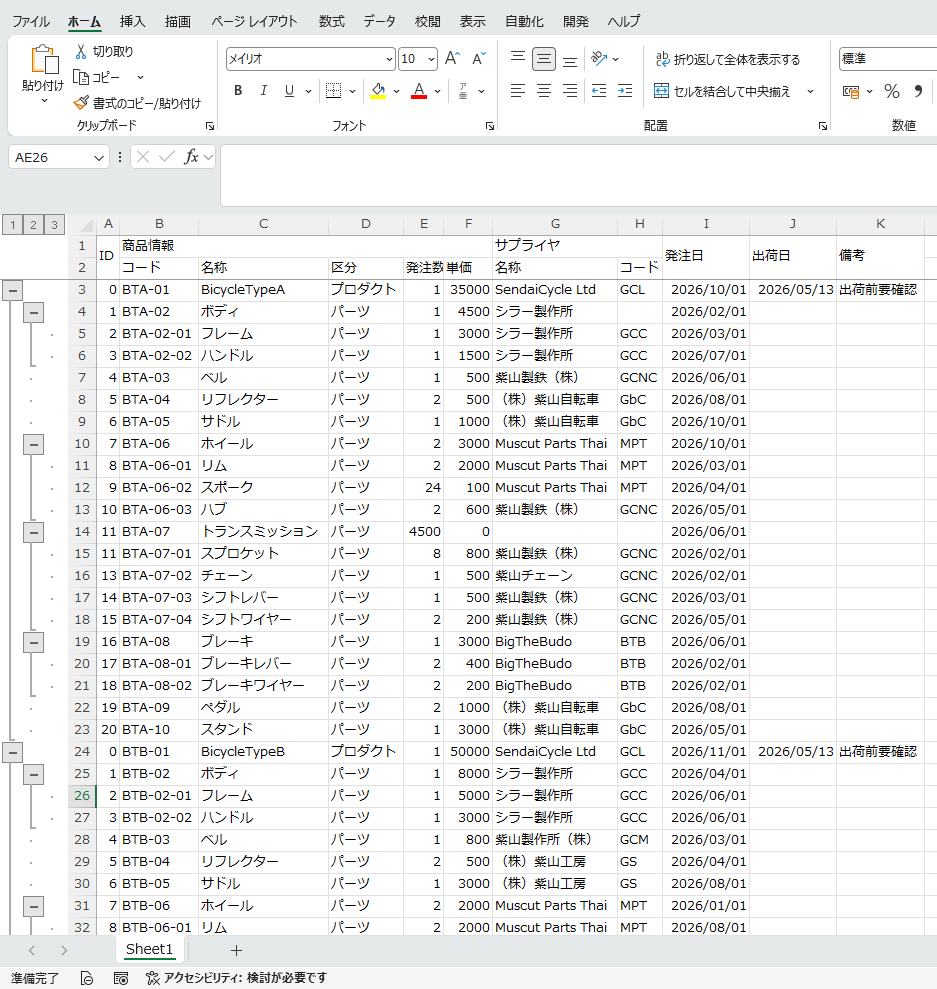Screen dimensions: 937x989
Task: Select the Sheet1 tab
Action: (149, 949)
